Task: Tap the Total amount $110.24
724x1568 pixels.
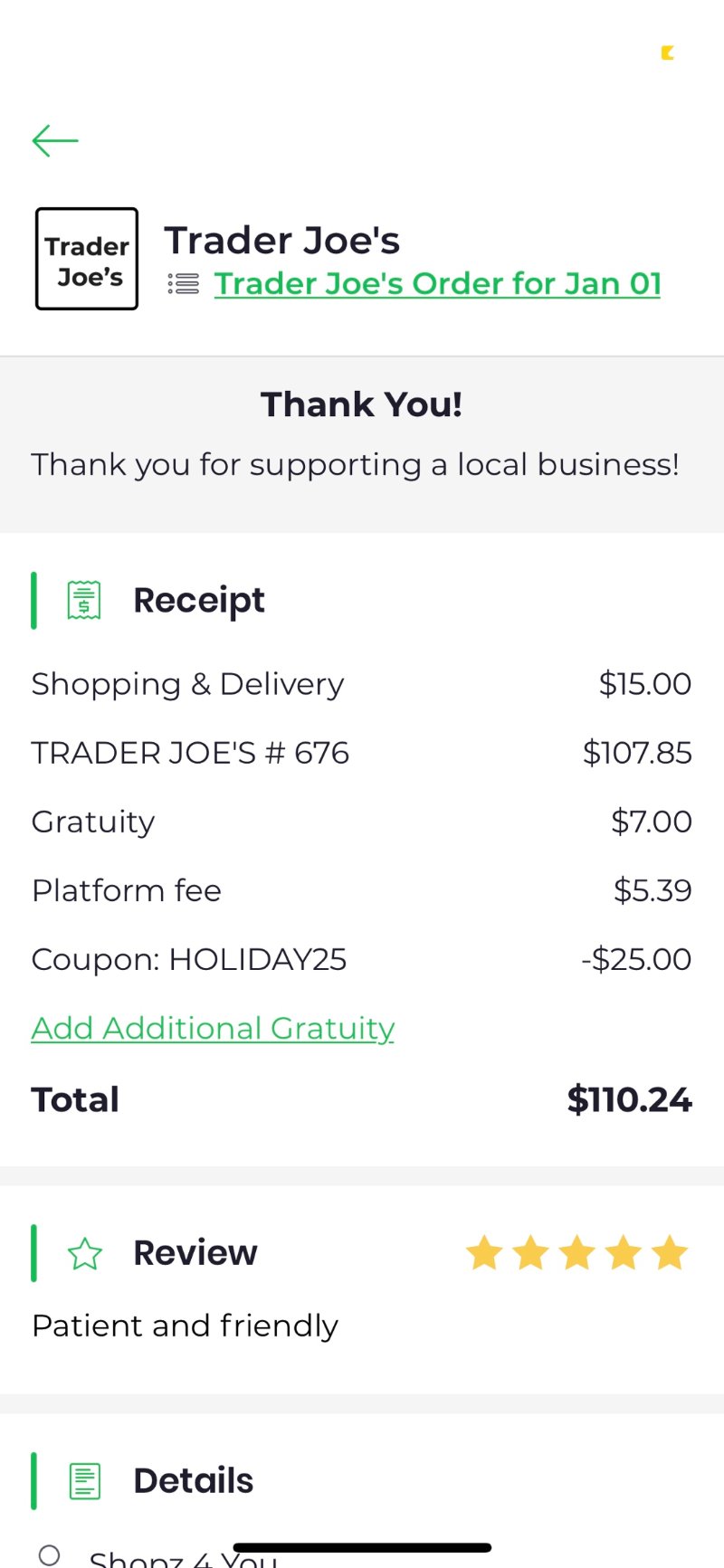Action: tap(629, 1099)
